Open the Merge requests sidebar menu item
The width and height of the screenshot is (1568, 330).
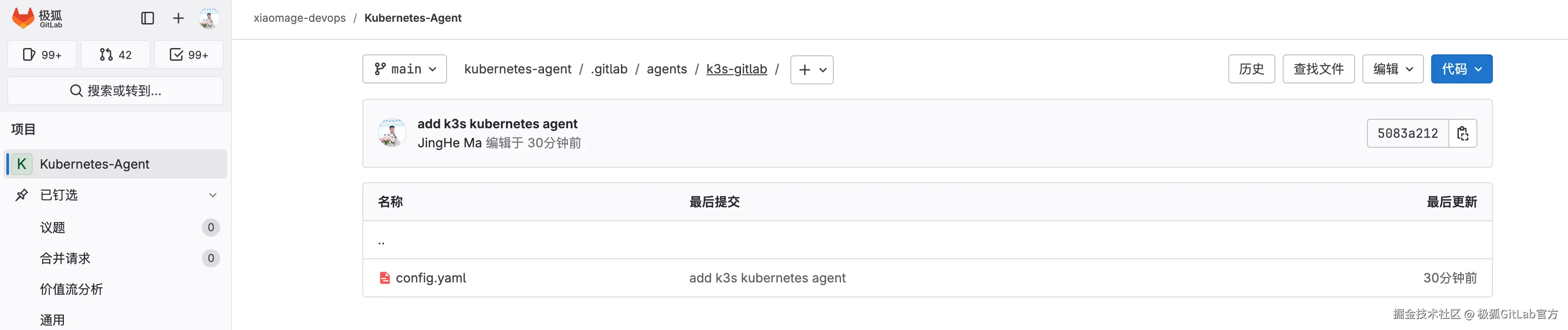click(65, 258)
